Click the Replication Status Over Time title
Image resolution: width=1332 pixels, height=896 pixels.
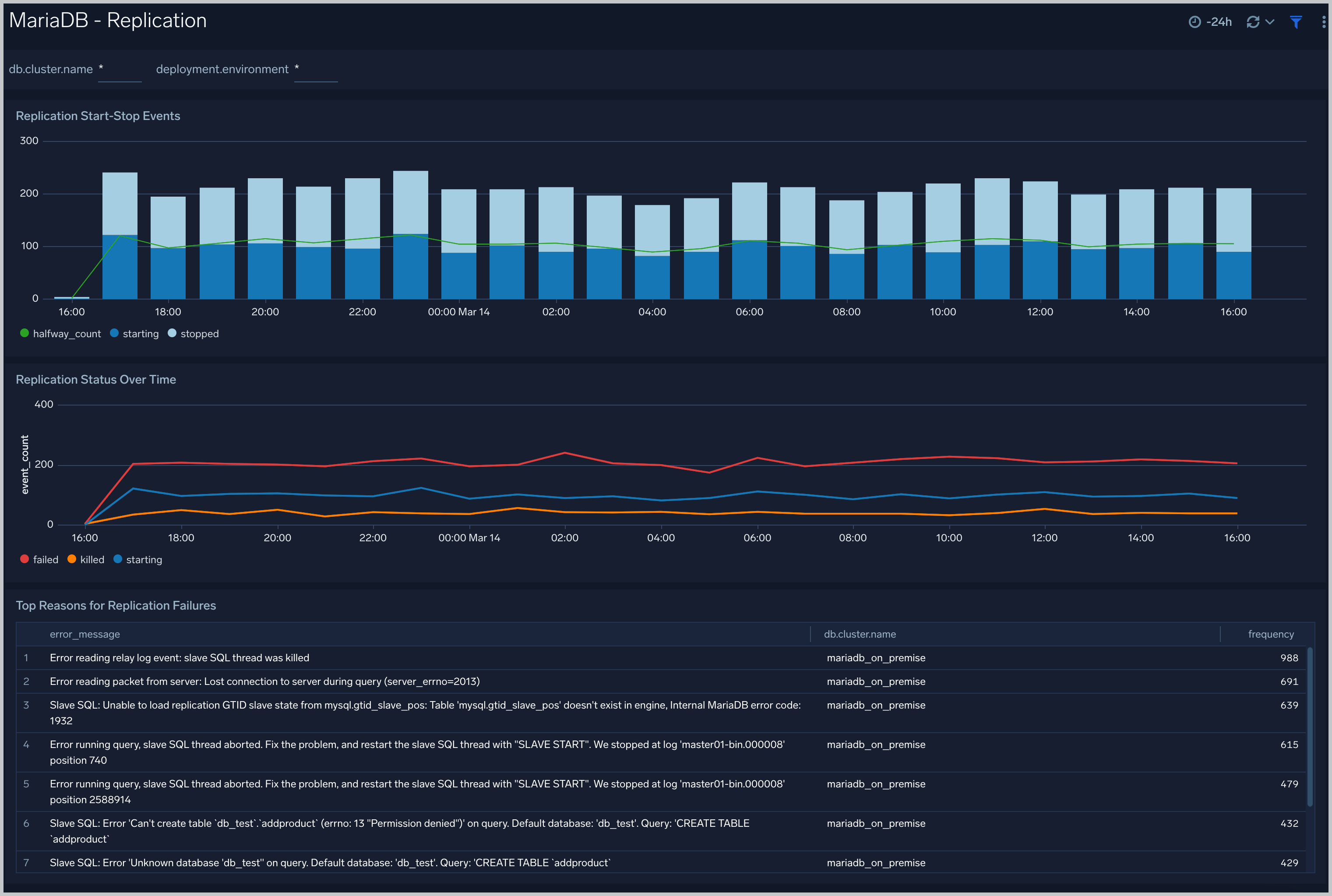(x=96, y=379)
